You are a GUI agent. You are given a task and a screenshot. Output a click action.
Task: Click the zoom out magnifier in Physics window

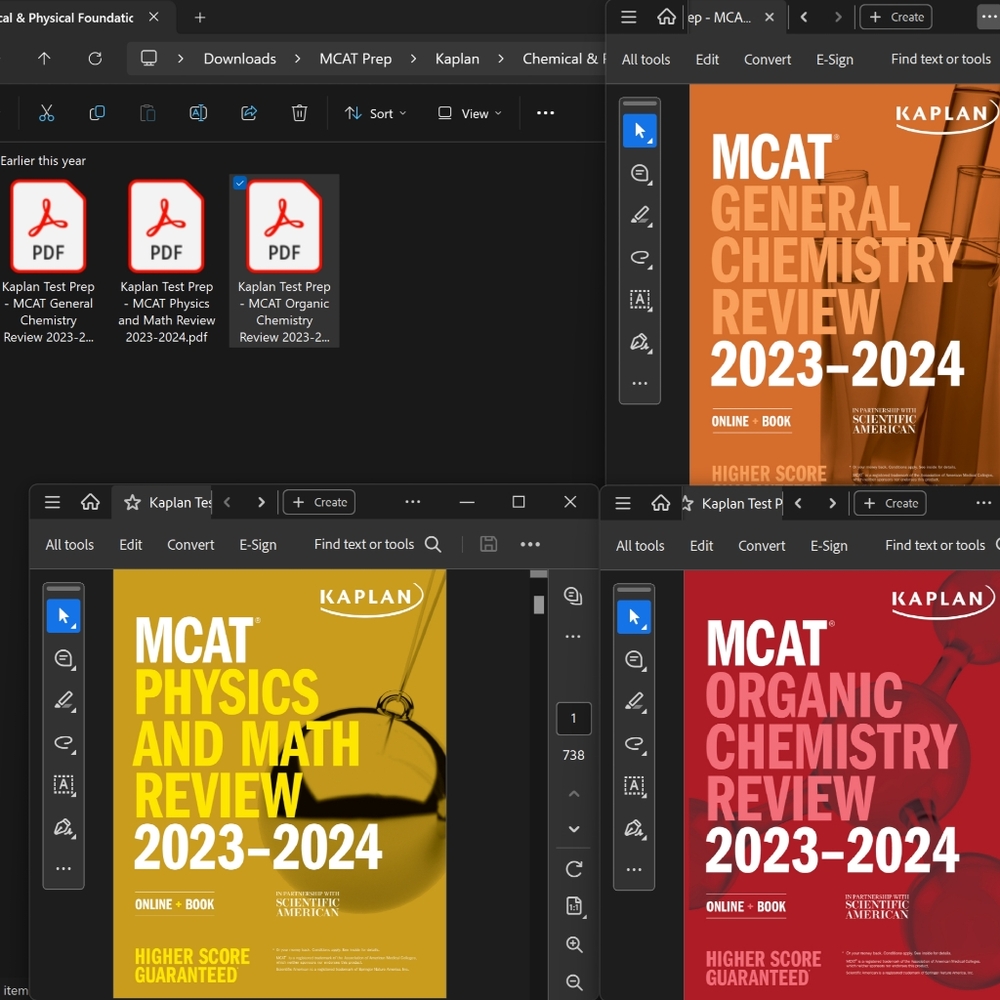tap(574, 982)
